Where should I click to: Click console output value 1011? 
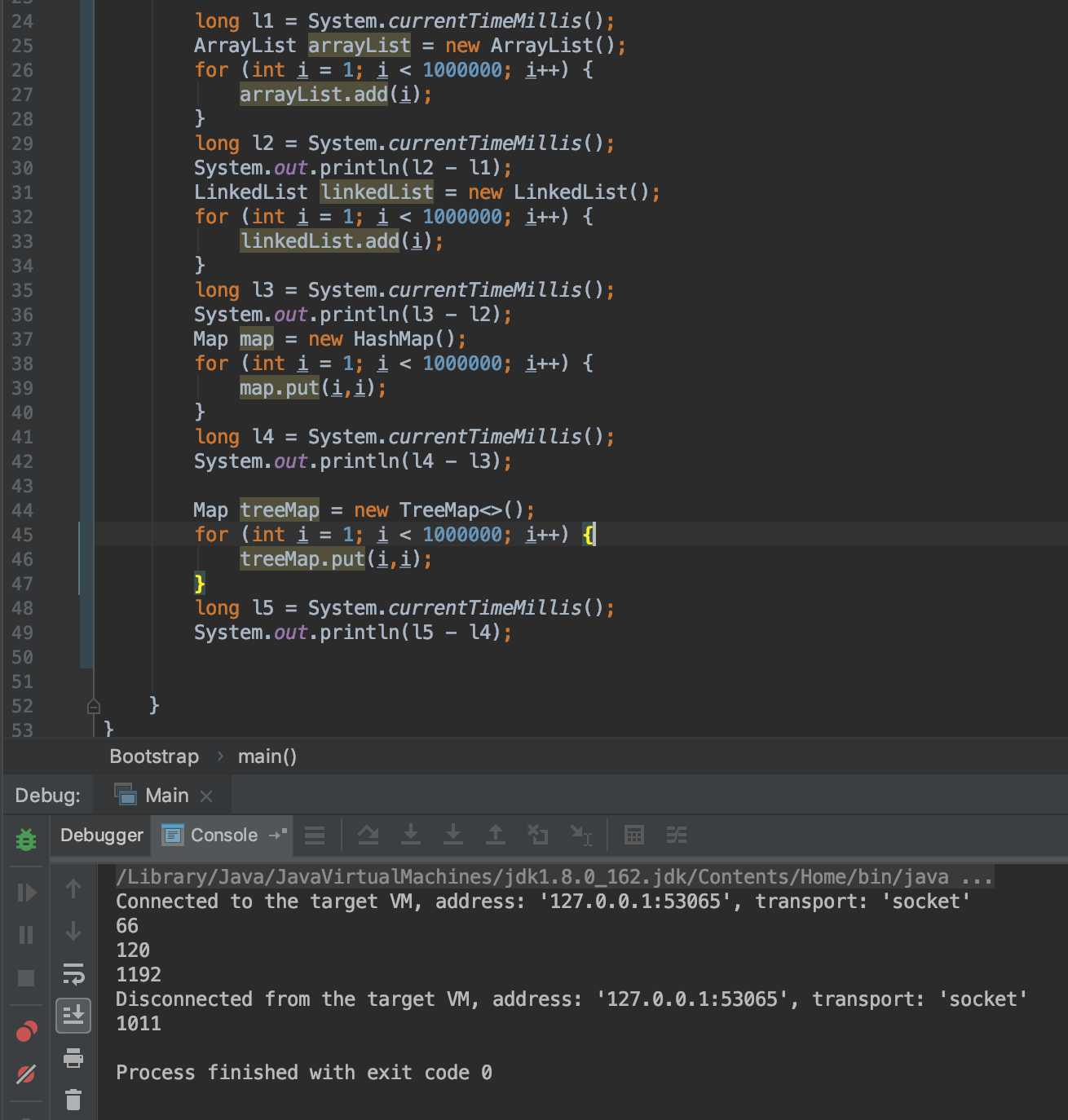(x=139, y=1024)
